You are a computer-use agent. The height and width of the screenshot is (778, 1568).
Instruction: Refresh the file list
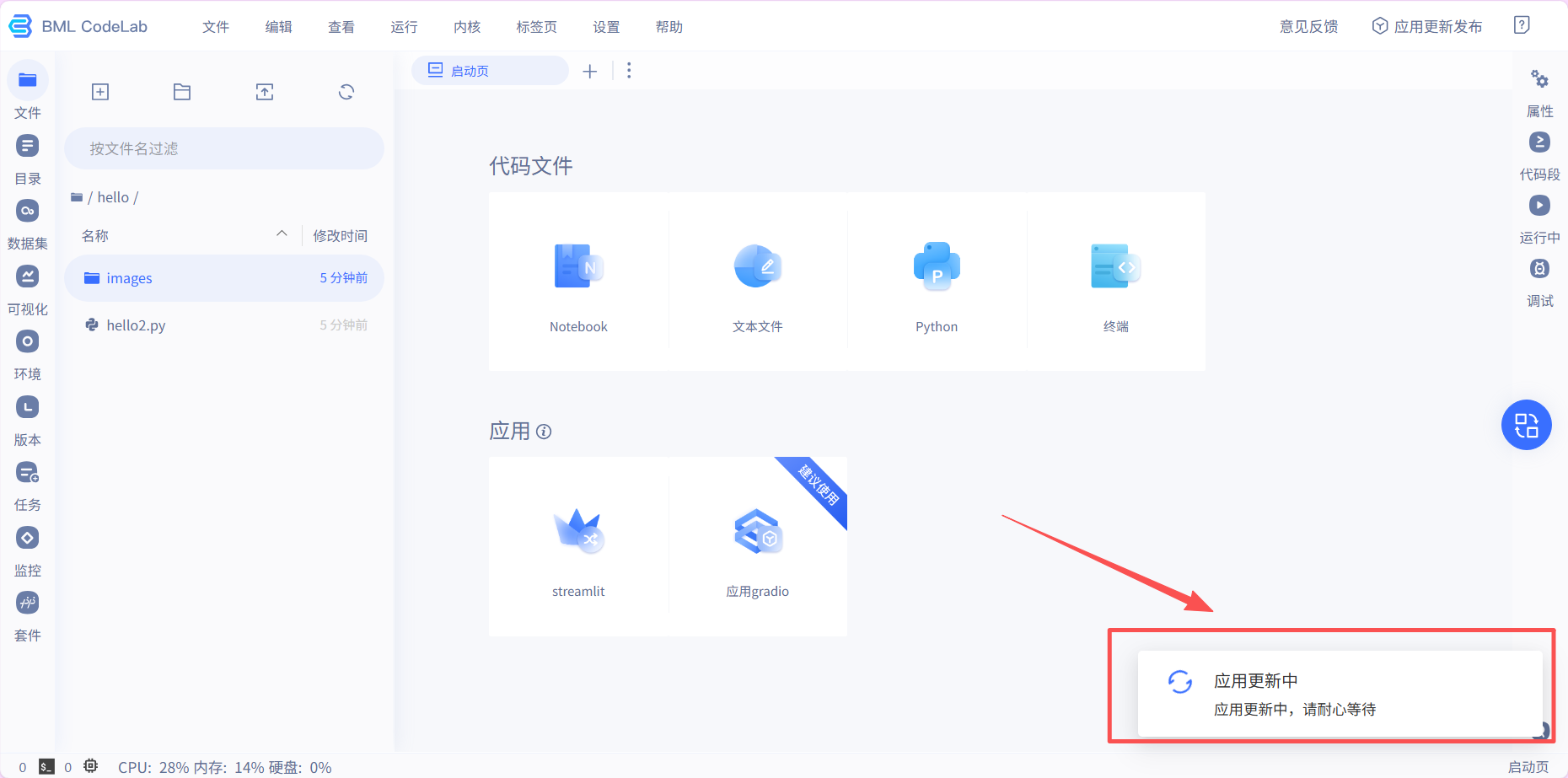coord(346,92)
